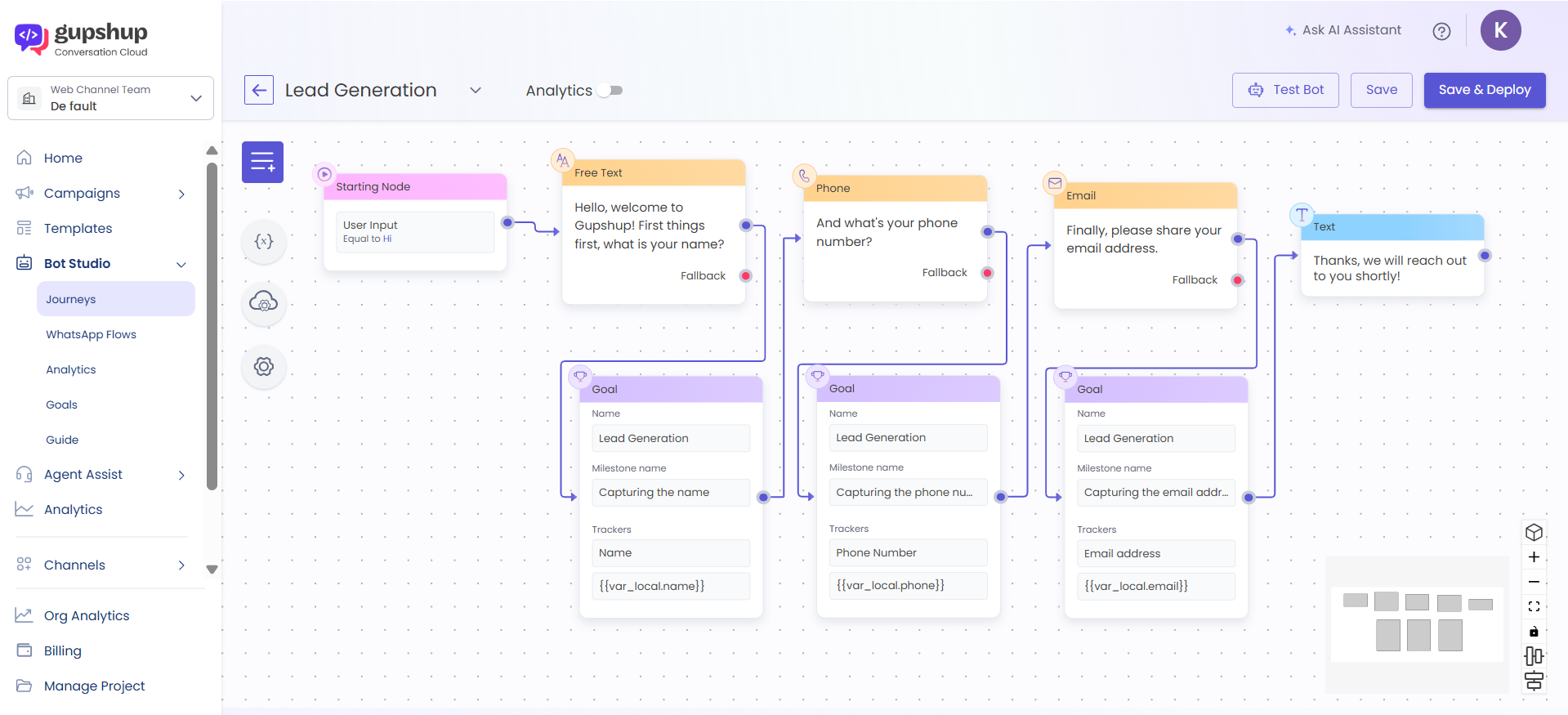Click the Text node message Thanks, we will reach out
Viewport: 1568px width, 715px height.
[x=1389, y=268]
